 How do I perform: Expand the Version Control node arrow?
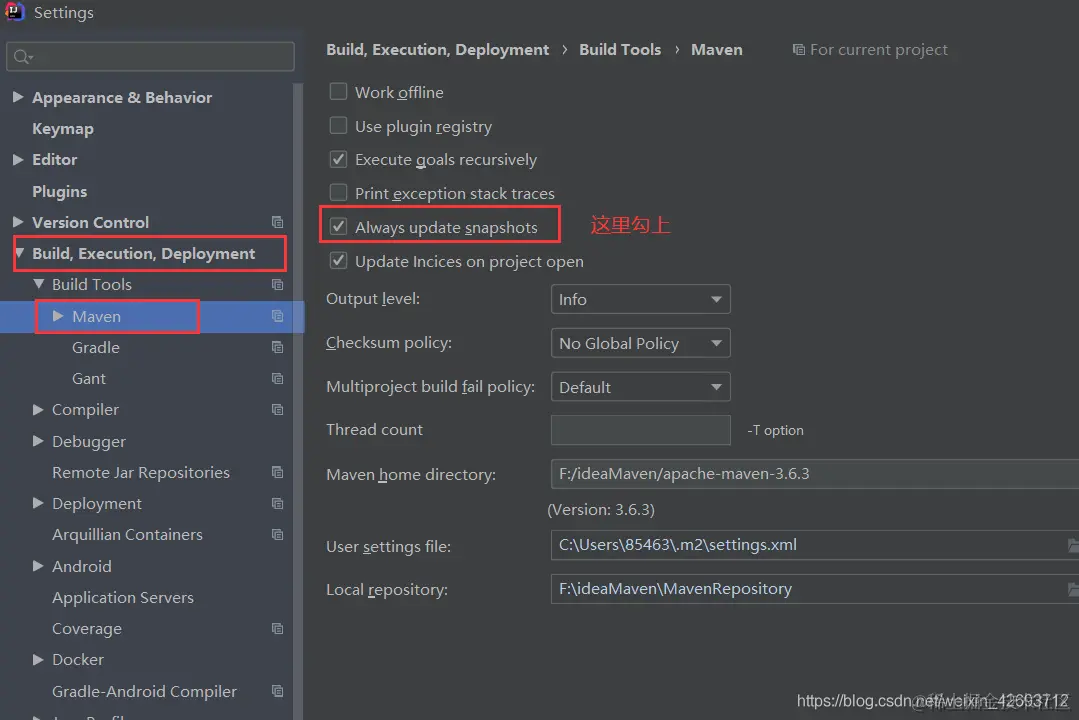click(18, 222)
